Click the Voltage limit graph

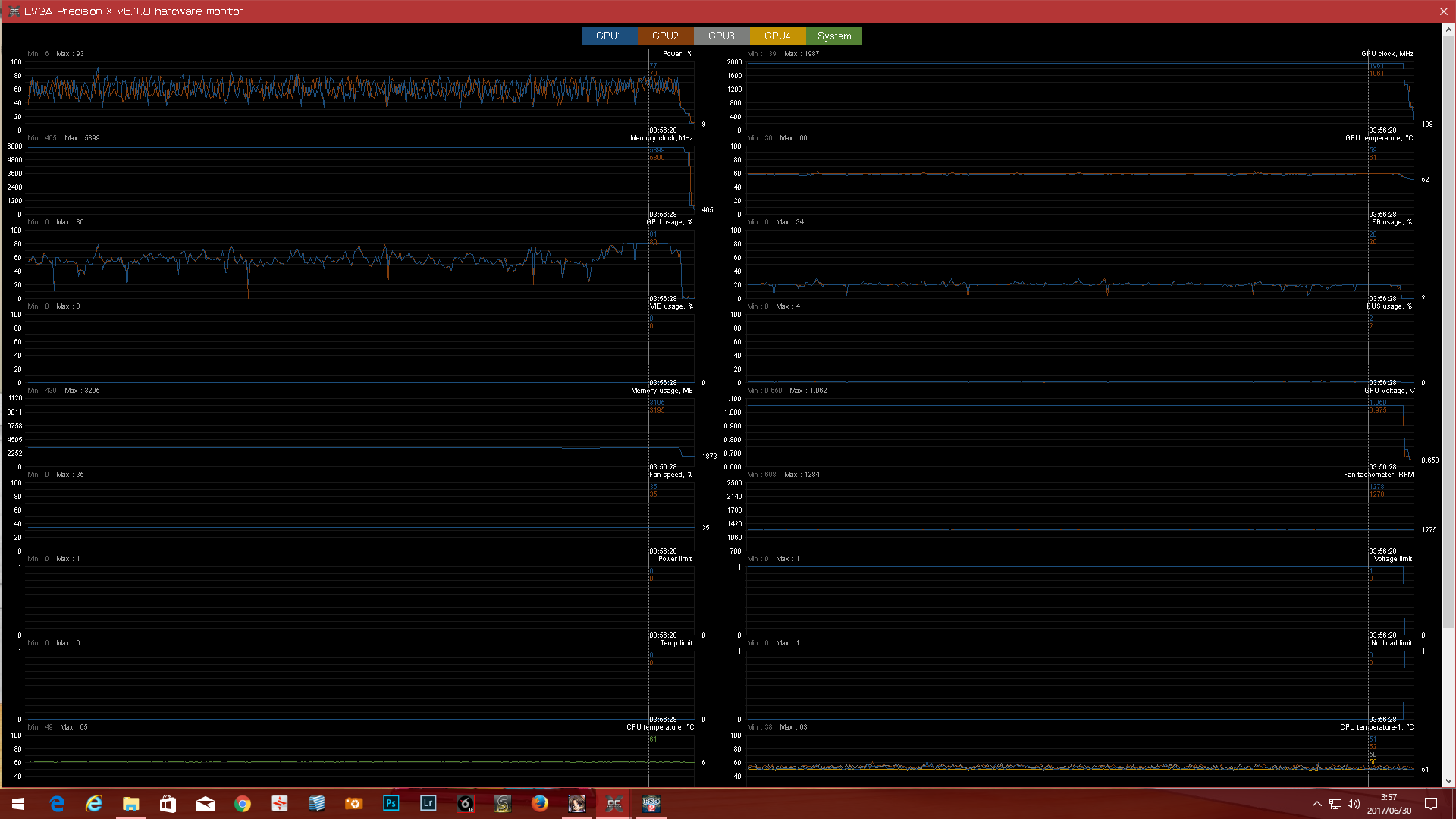pos(1080,601)
